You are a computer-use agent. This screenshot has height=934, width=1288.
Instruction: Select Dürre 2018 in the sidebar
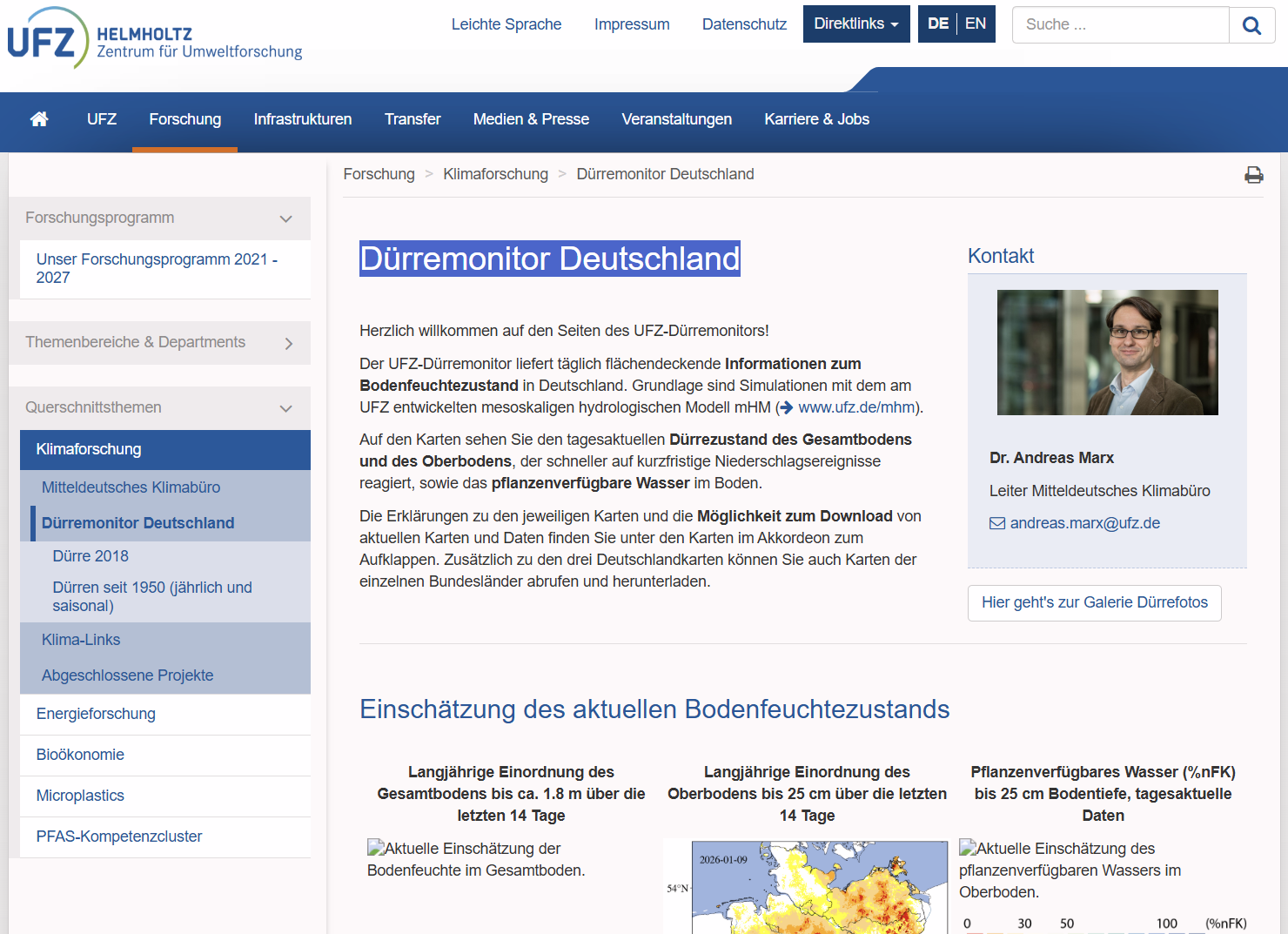91,555
